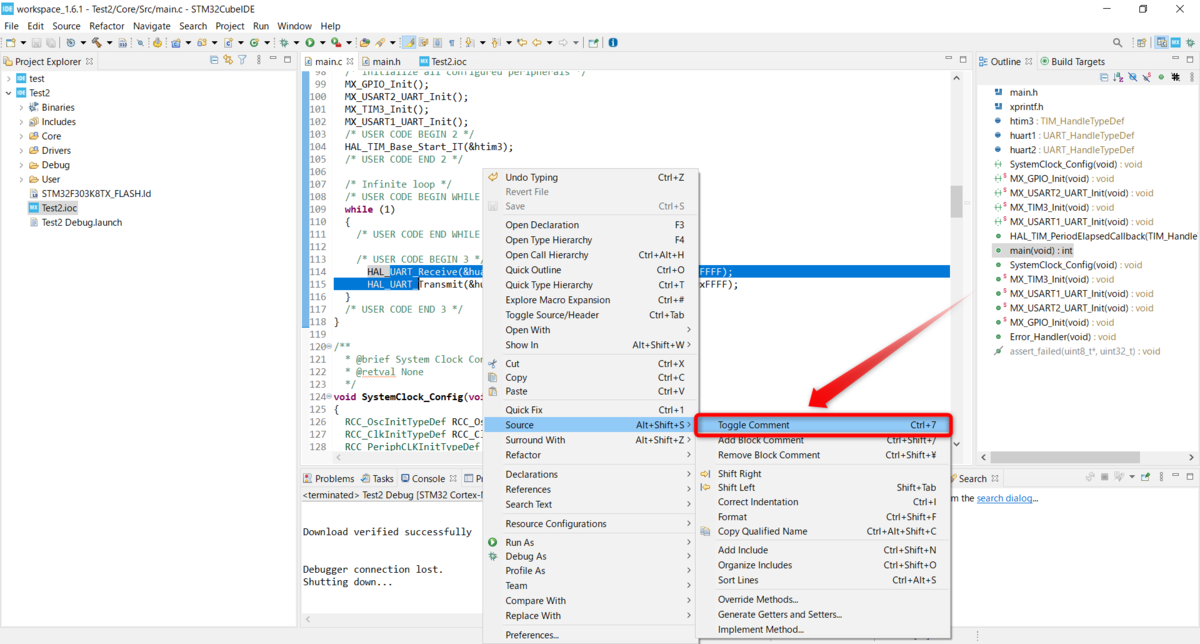Viewport: 1200px width, 644px height.
Task: Expand the test project node
Action: [8, 78]
